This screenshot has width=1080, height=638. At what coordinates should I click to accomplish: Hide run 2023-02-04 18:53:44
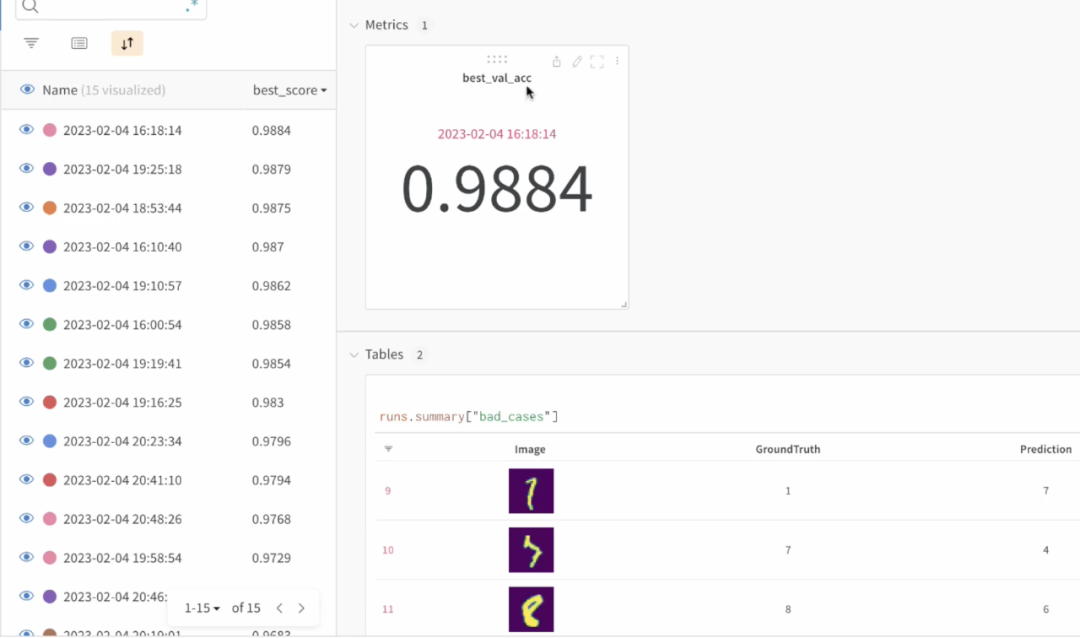point(26,207)
